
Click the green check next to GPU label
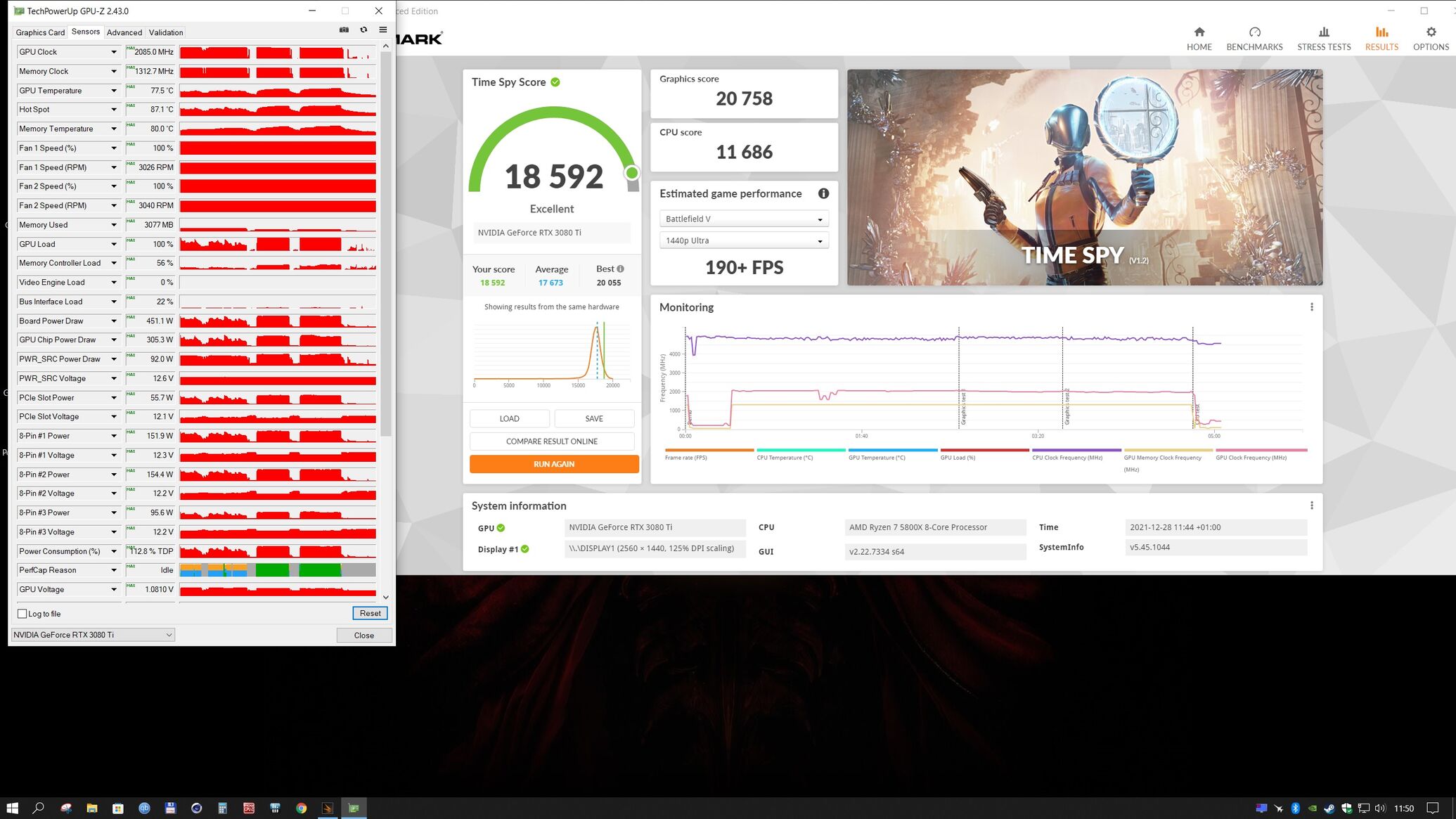tap(501, 528)
